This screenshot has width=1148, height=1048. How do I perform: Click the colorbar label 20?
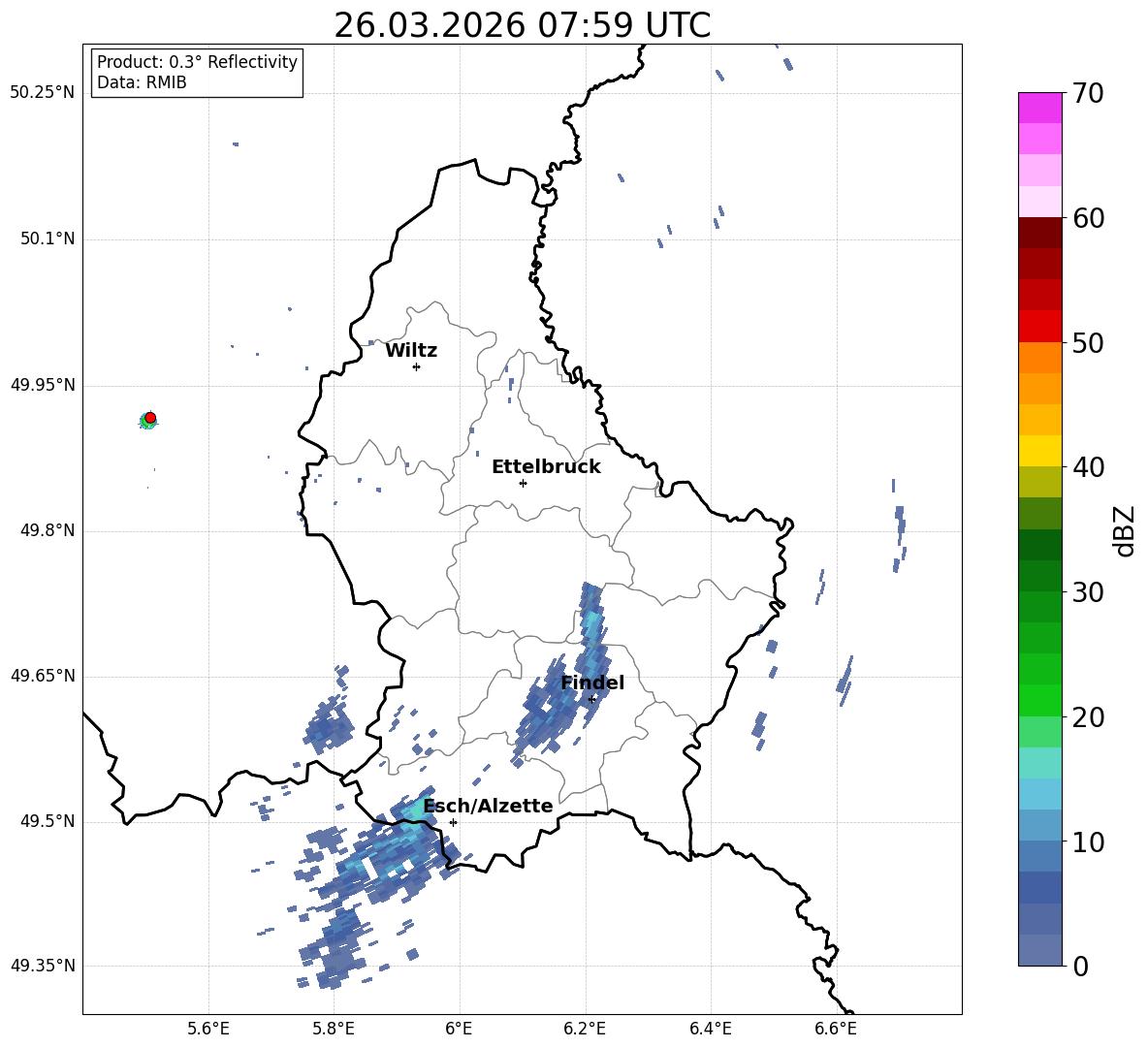(1088, 717)
